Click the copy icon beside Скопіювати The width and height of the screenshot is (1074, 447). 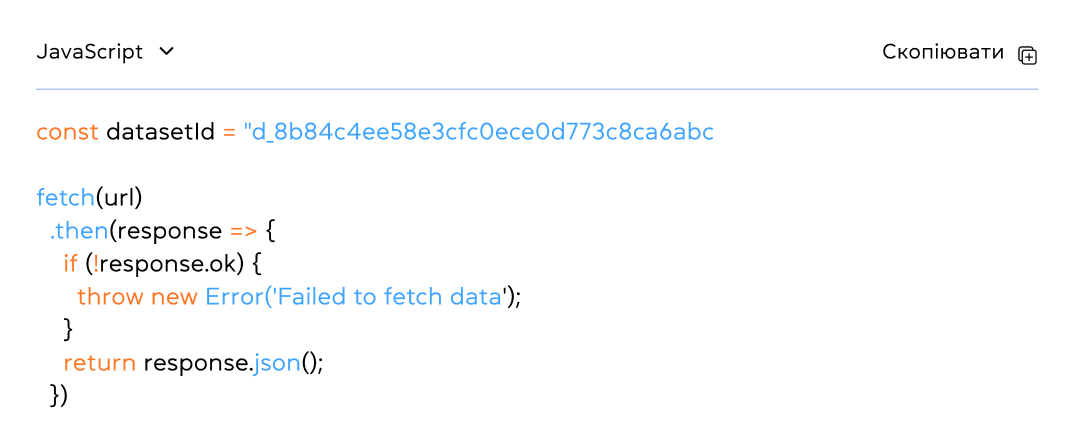pyautogui.click(x=1027, y=55)
